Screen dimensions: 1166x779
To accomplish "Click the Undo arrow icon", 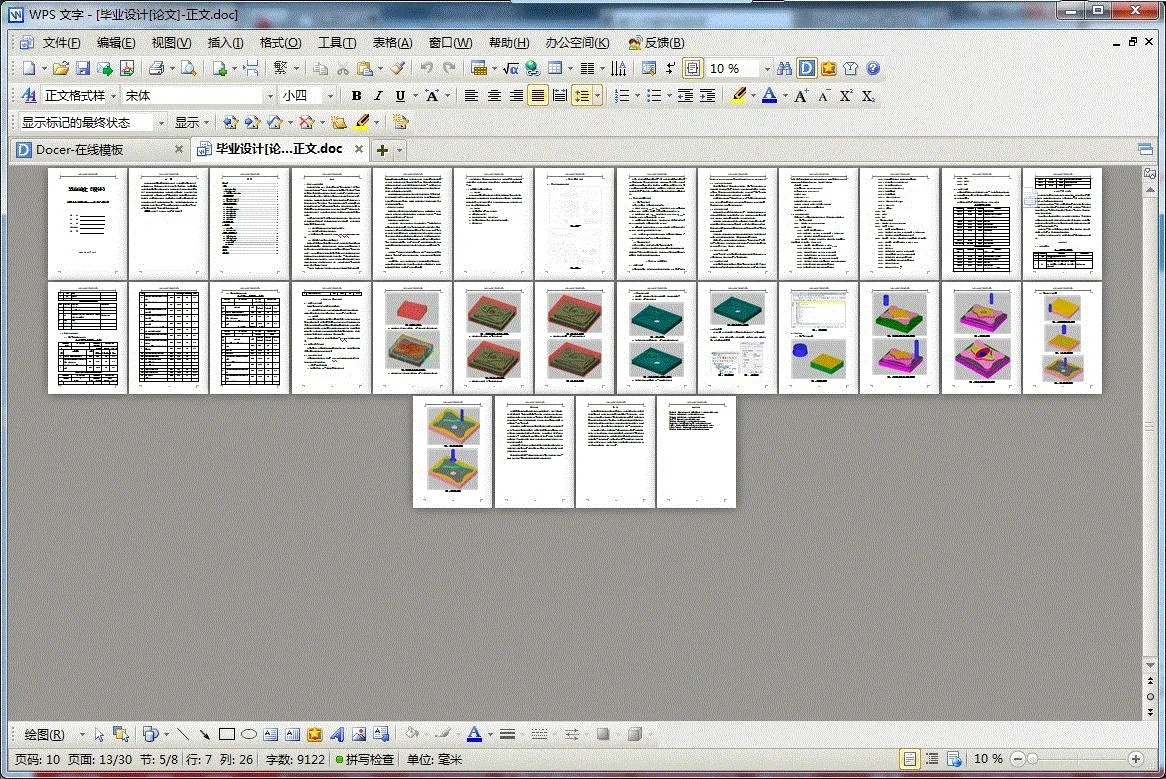I will [x=426, y=68].
